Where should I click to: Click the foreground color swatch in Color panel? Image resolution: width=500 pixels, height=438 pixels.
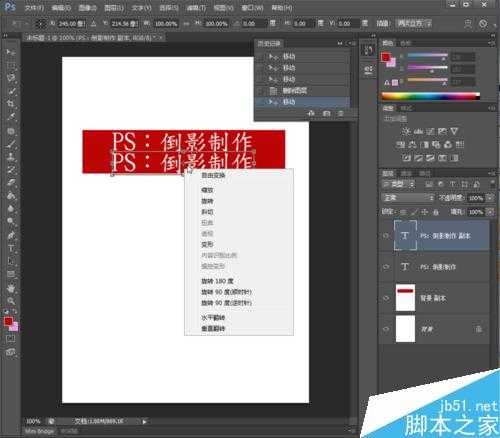(386, 57)
